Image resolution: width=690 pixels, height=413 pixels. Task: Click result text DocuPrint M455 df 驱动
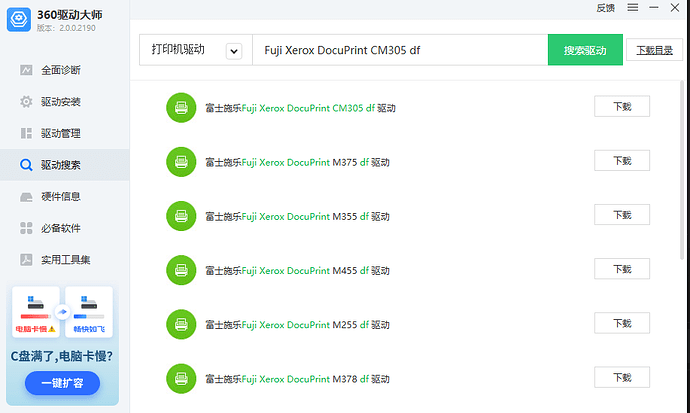click(x=297, y=270)
